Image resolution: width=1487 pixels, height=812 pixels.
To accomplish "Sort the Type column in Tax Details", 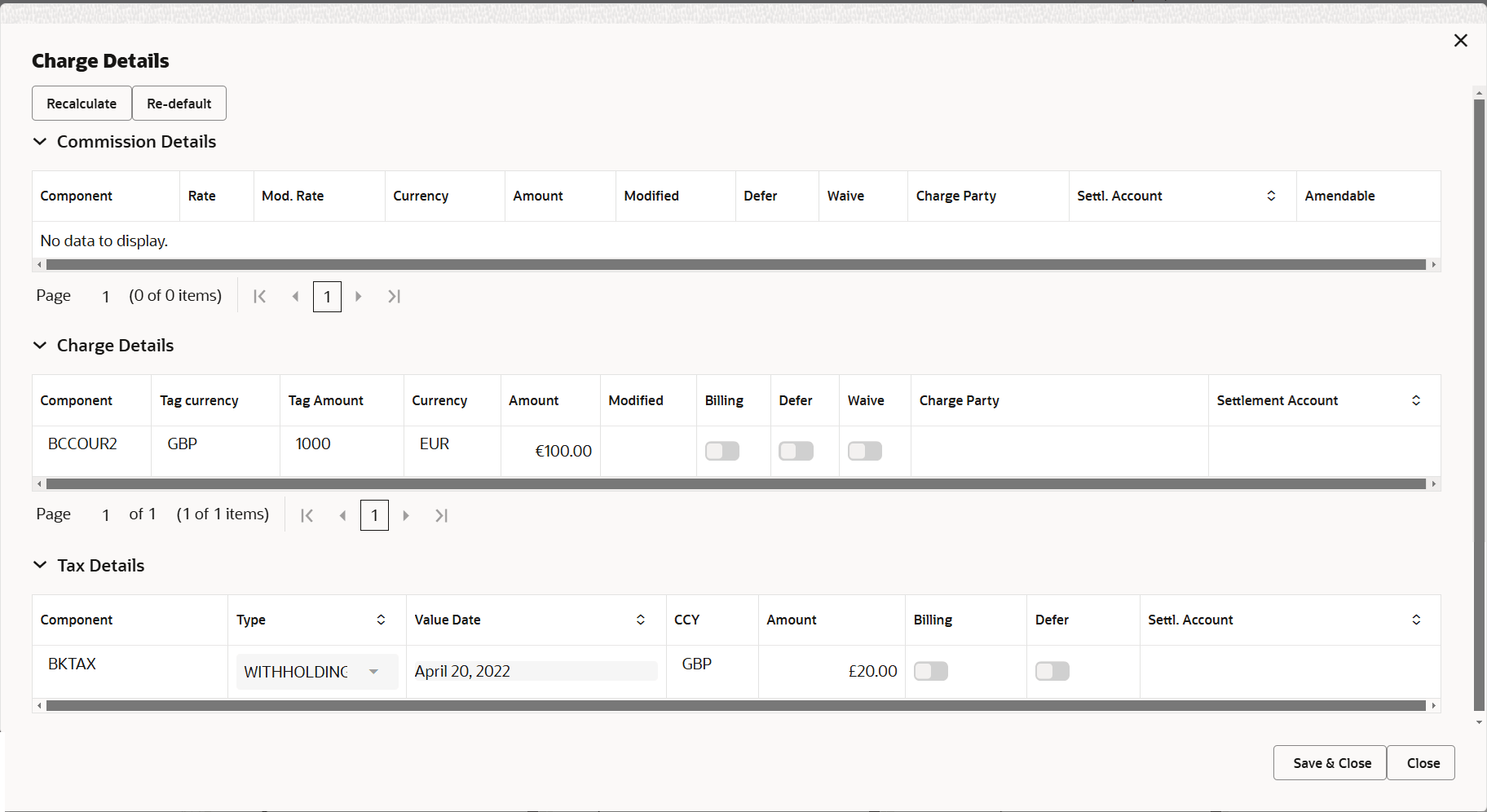I will point(381,620).
